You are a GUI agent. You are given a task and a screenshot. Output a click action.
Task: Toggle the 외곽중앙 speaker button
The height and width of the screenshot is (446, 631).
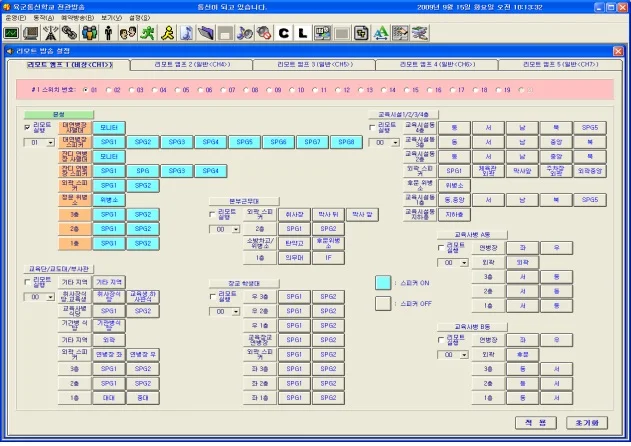pos(590,171)
